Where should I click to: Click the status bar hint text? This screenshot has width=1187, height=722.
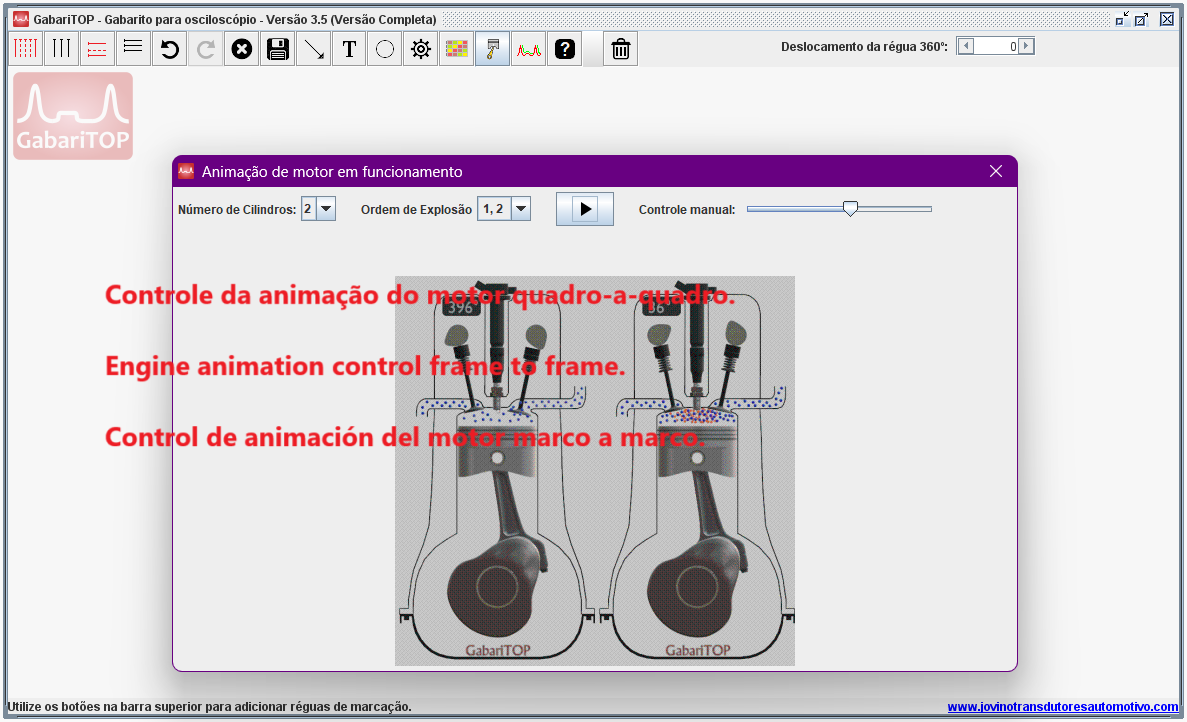click(210, 707)
